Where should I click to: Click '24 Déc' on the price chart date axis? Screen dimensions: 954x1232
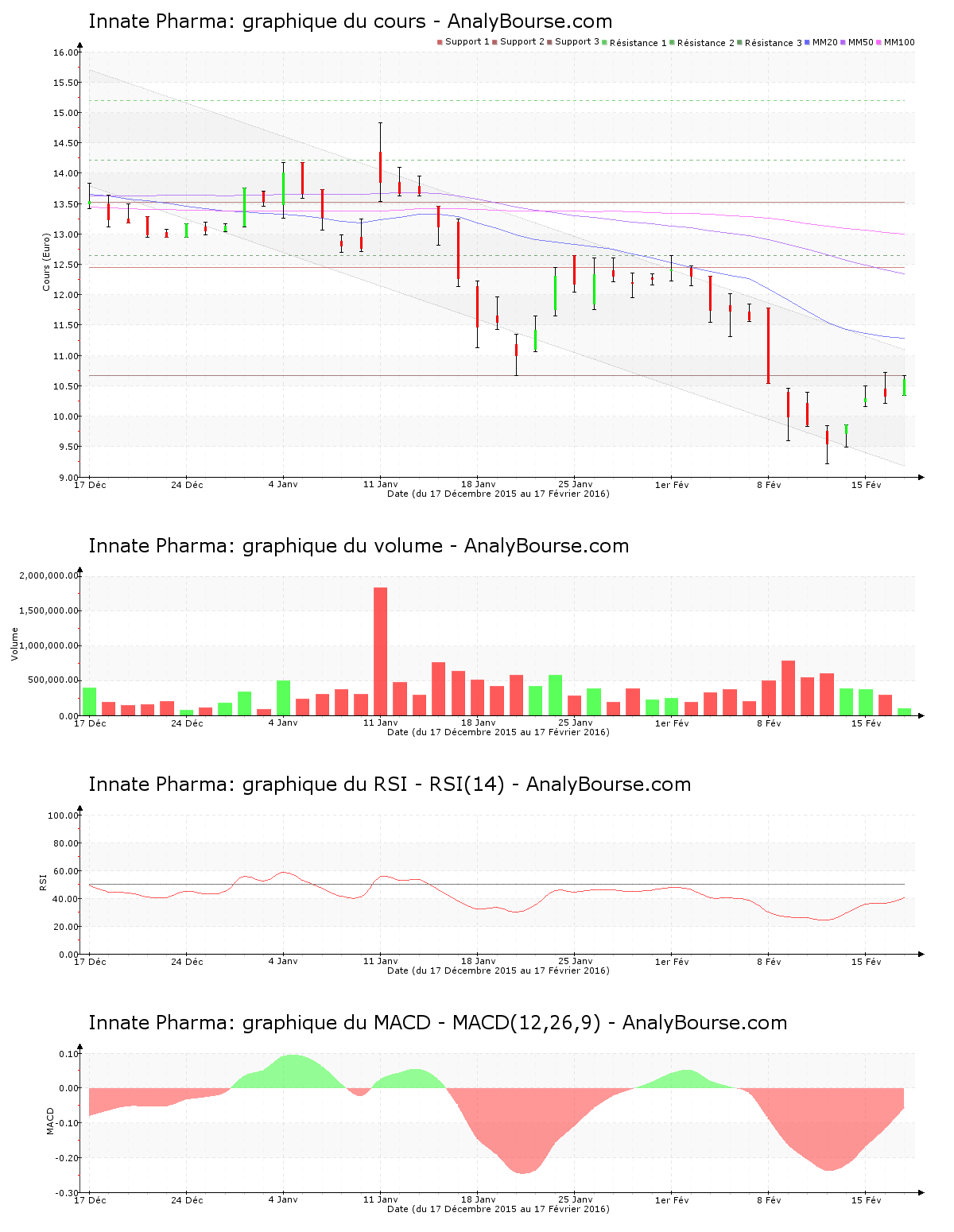[x=187, y=485]
